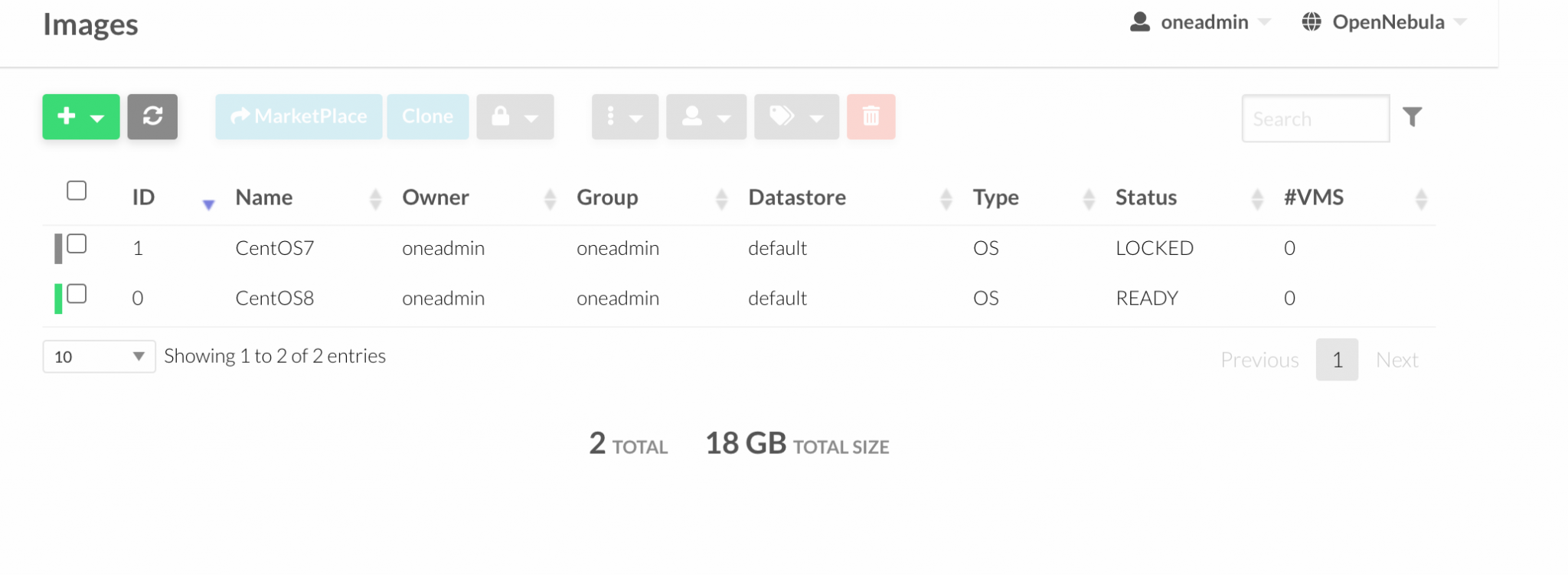
Task: Switch sorting to the Status column
Action: 1147,198
